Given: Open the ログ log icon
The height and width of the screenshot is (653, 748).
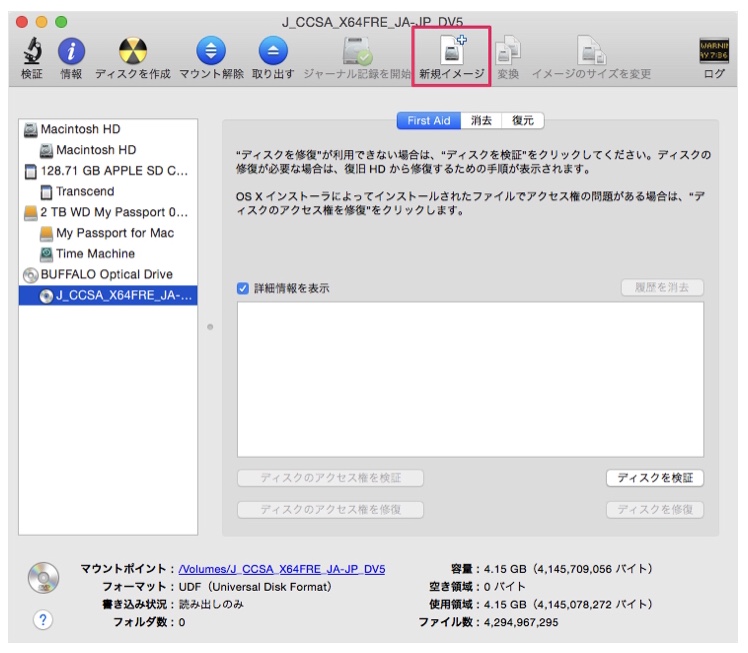Looking at the screenshot, I should tap(713, 51).
